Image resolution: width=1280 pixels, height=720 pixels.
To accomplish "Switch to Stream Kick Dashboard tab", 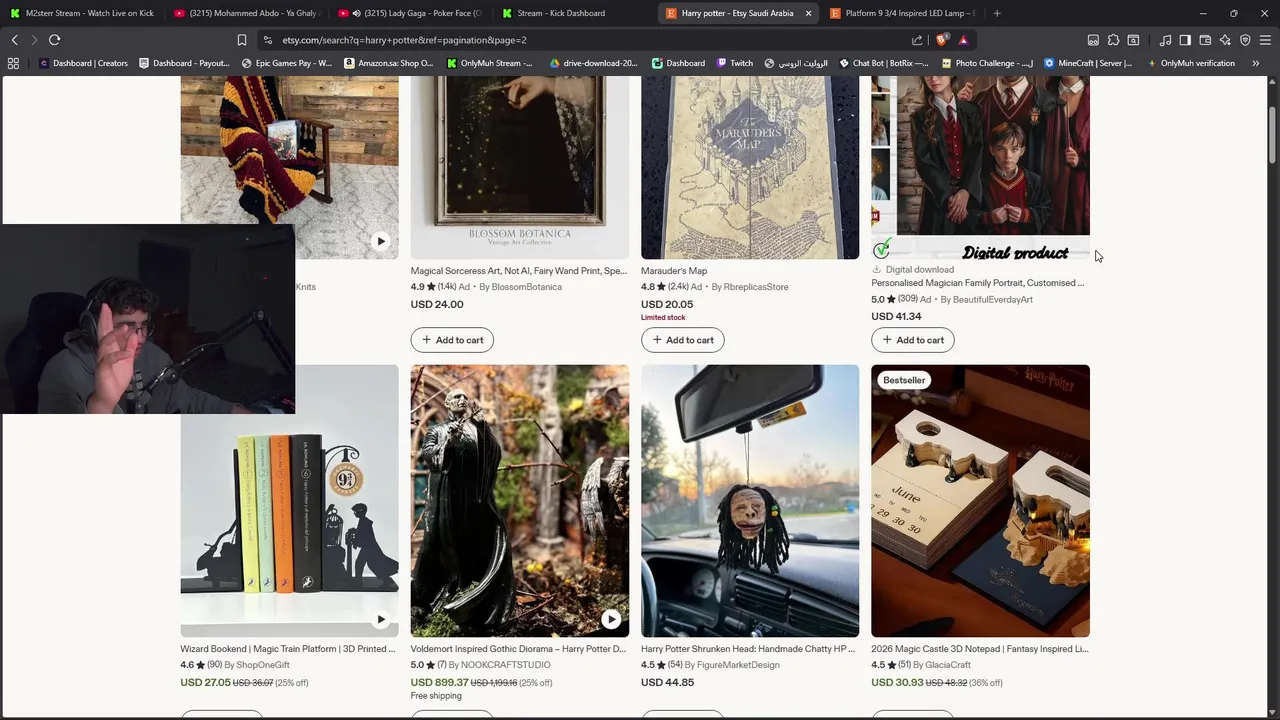I will pyautogui.click(x=573, y=13).
